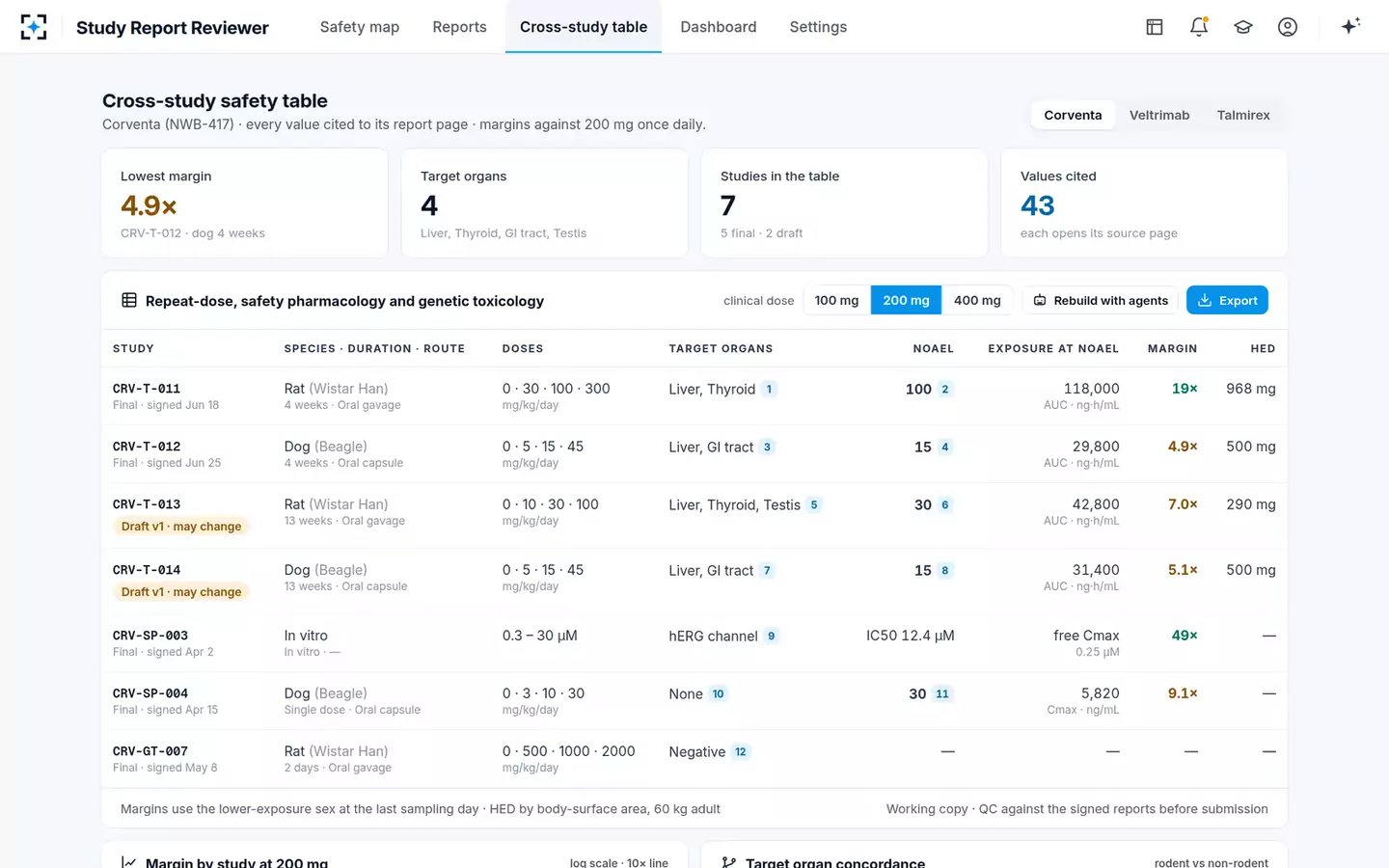Screen dimensions: 1389x868
Task: Switch to the Talmirex compound
Action: click(1242, 115)
